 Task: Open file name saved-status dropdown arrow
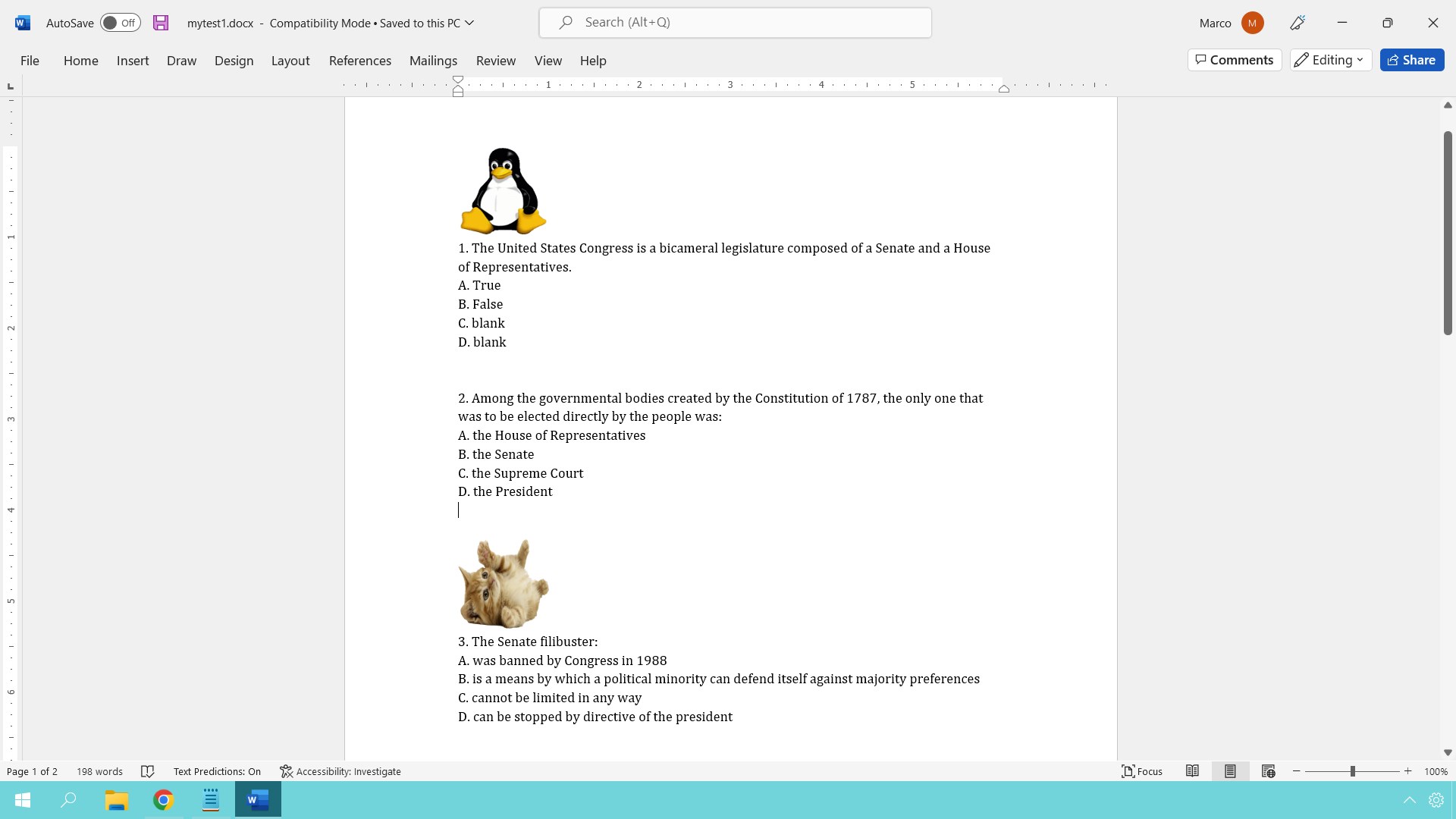[x=469, y=23]
